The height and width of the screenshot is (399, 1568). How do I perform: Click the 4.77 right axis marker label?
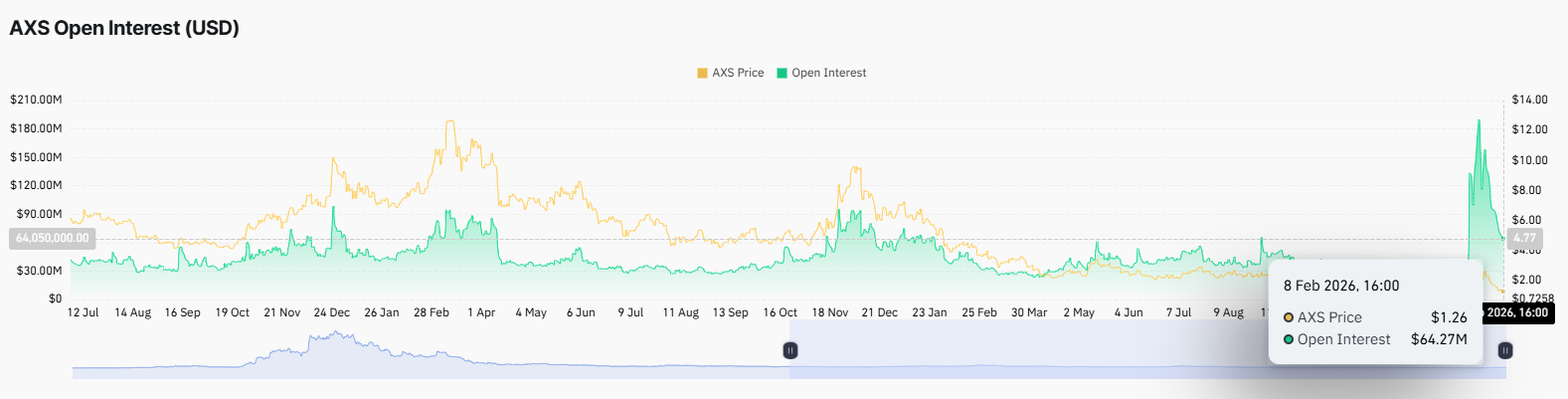pyautogui.click(x=1524, y=239)
